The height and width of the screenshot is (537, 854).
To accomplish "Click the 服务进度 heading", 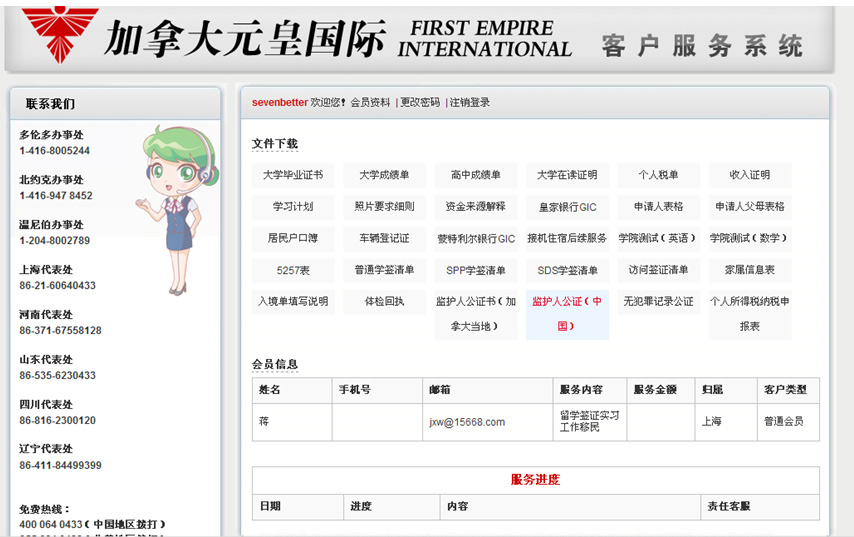I will pos(535,480).
